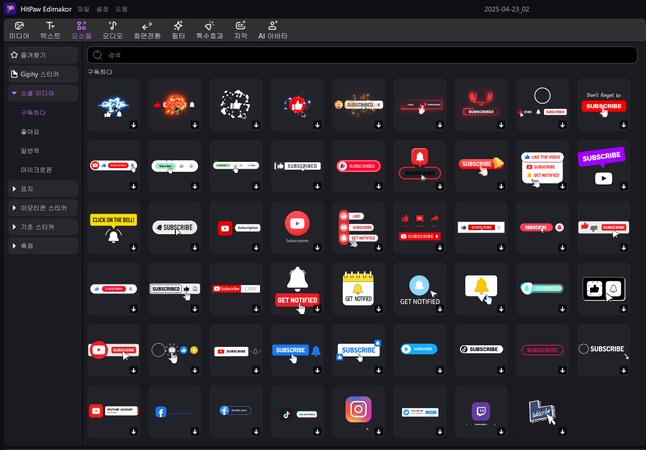Download the white splatter thumbs-up sticker
646x450 pixels.
[256, 125]
